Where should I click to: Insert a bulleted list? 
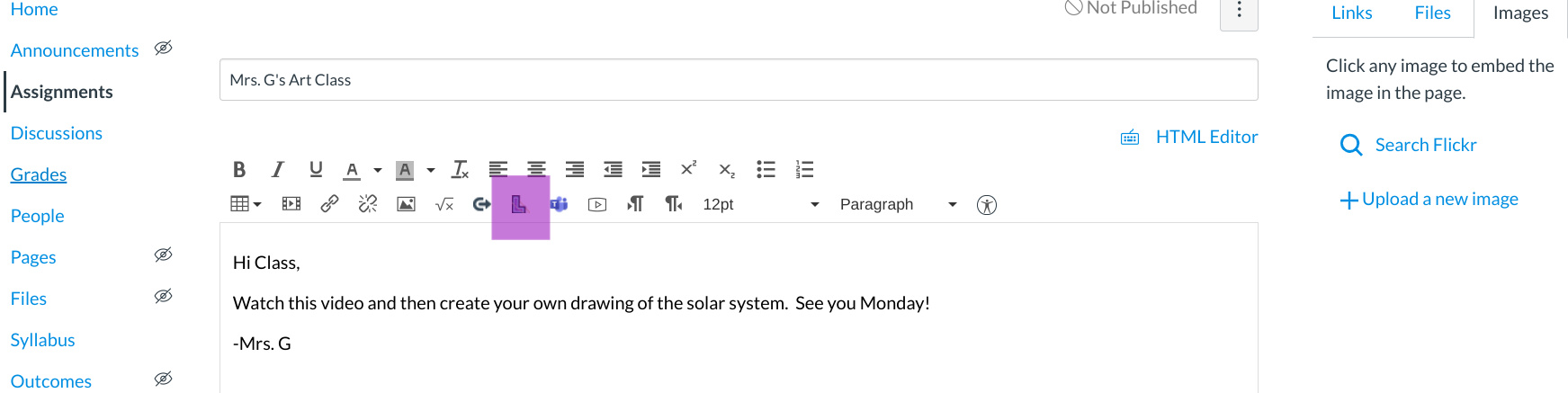[766, 169]
